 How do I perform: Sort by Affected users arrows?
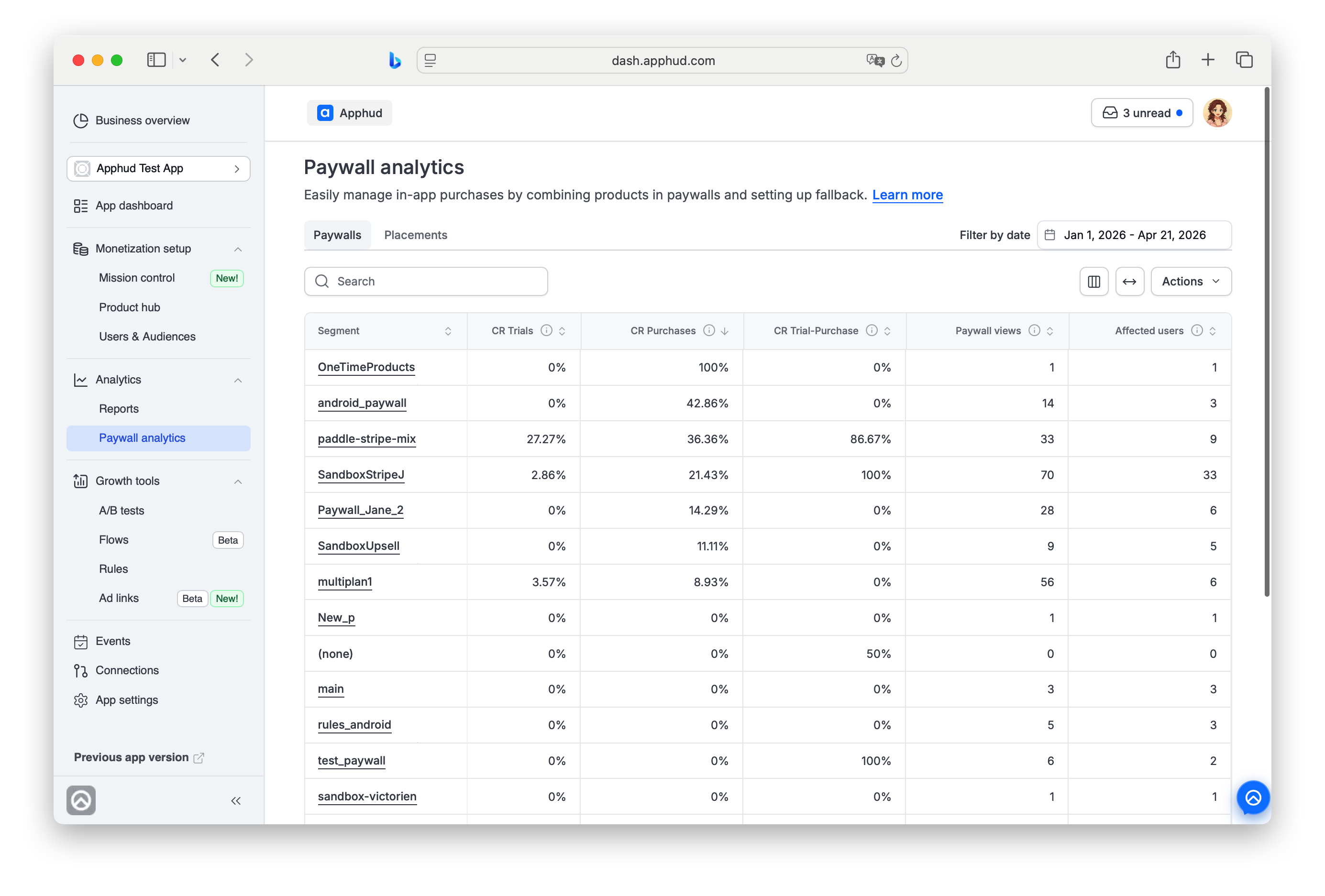[1213, 331]
